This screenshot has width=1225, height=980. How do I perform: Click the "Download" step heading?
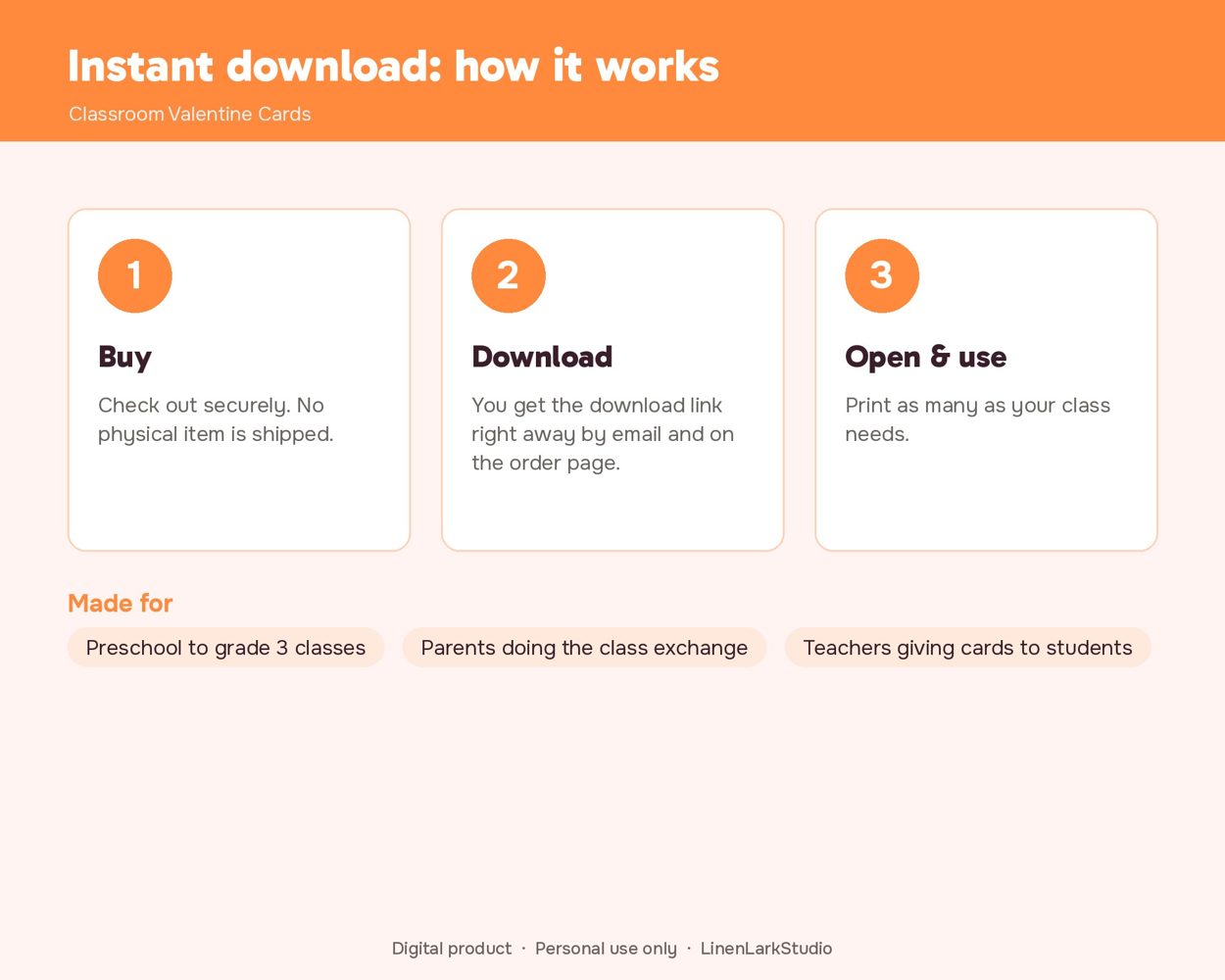(542, 357)
